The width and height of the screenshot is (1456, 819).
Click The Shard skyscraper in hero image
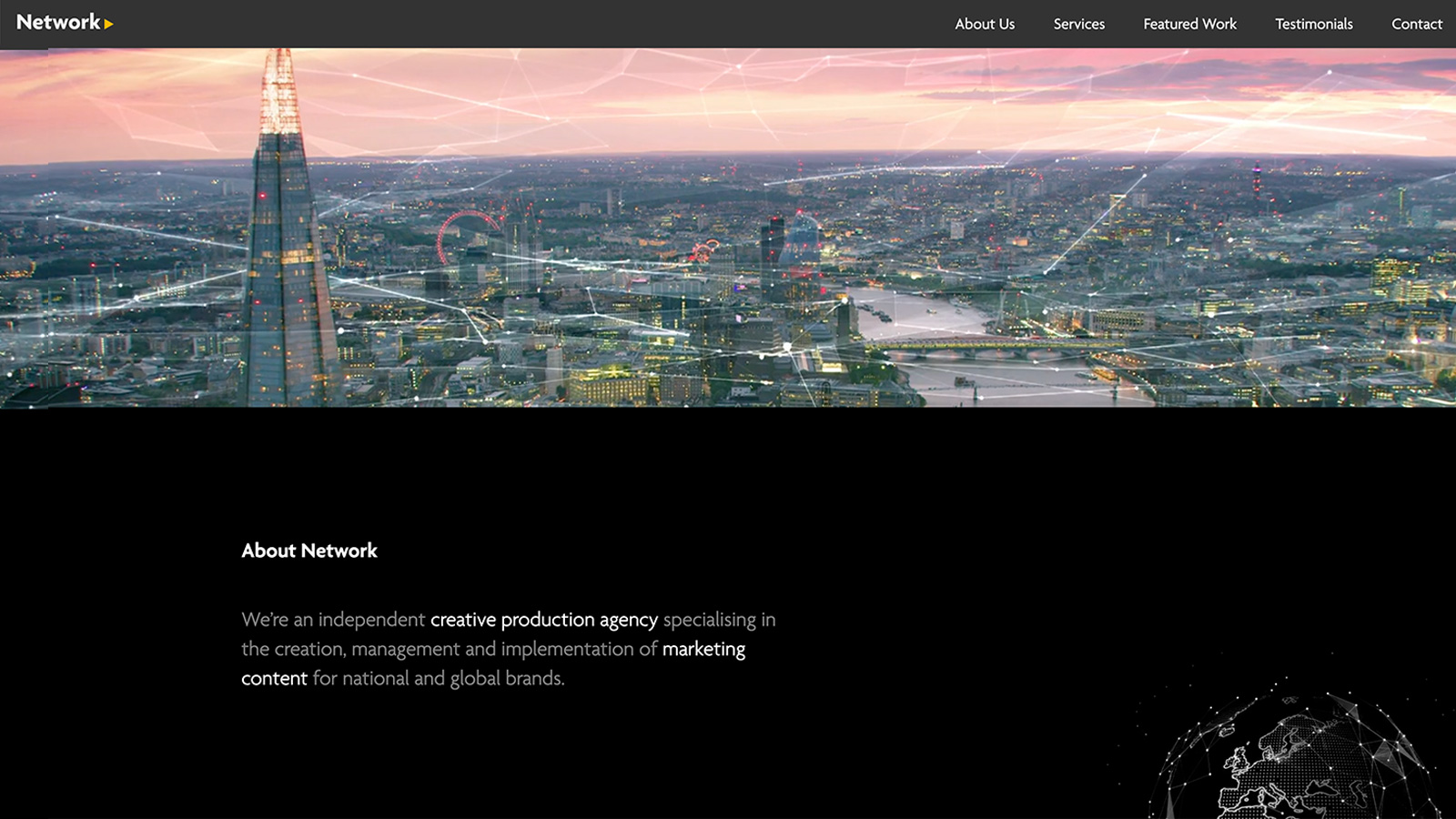pos(284,273)
